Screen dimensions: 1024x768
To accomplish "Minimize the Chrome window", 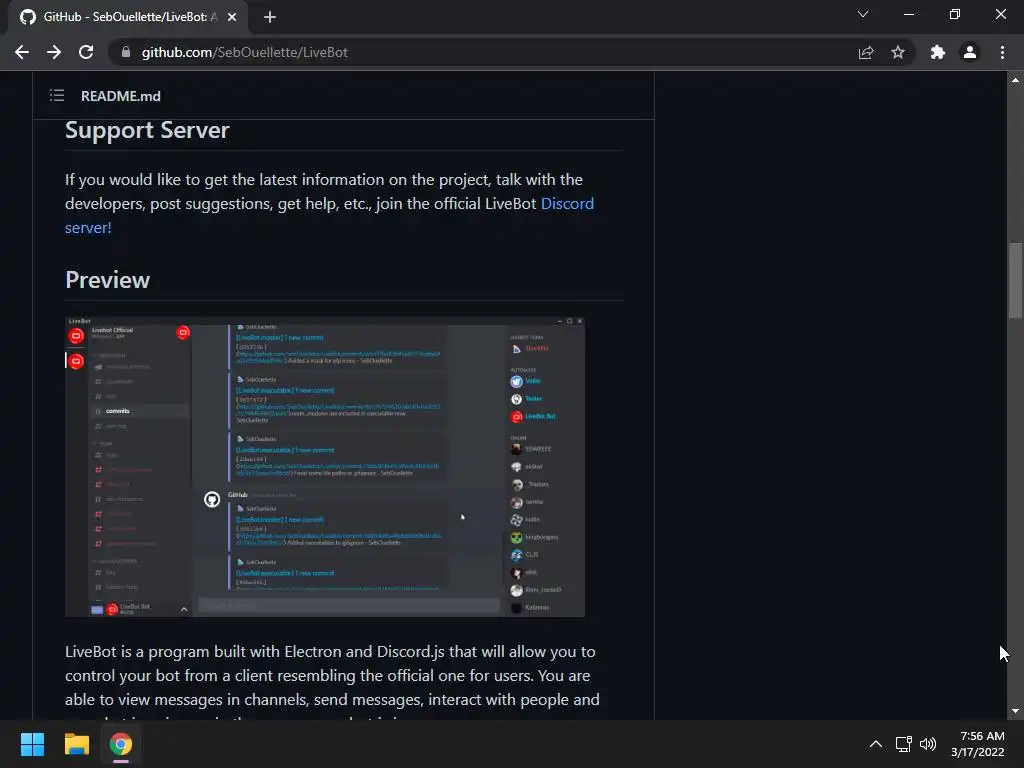I will 908,14.
